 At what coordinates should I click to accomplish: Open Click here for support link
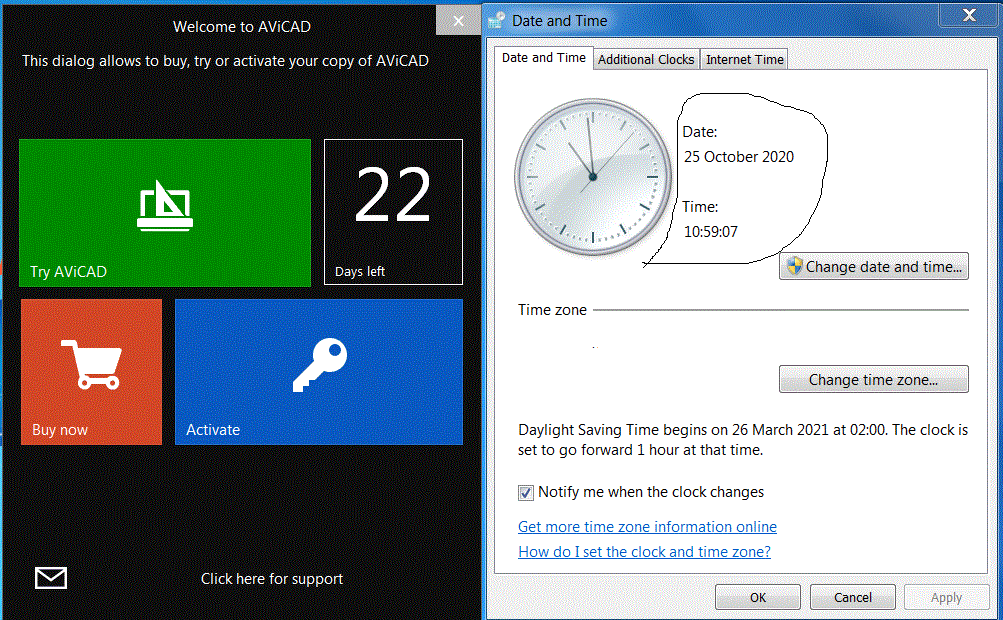[x=272, y=578]
